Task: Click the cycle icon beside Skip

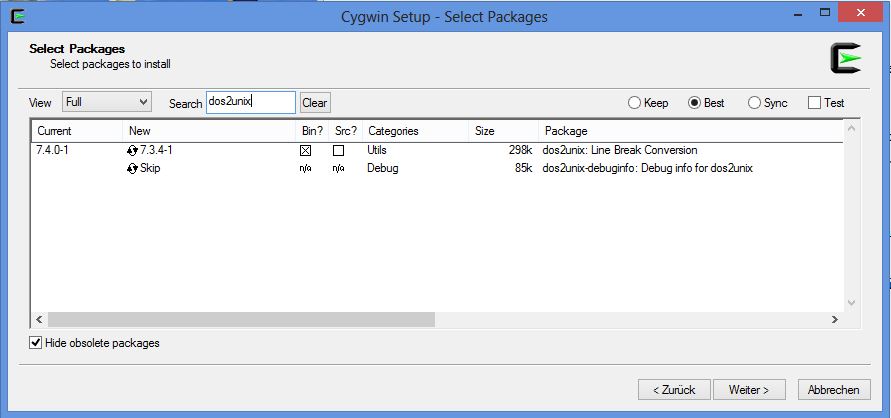Action: point(132,169)
